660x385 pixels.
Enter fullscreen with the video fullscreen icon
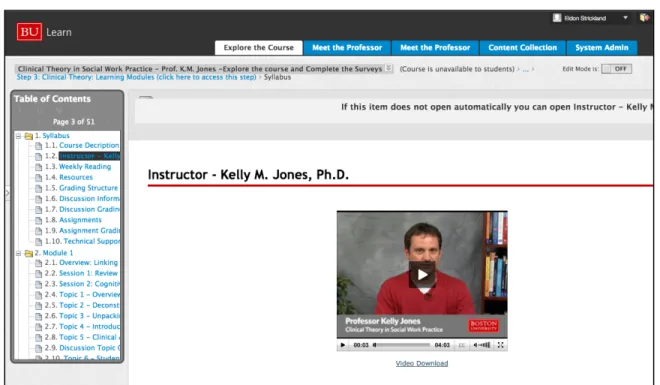500,345
